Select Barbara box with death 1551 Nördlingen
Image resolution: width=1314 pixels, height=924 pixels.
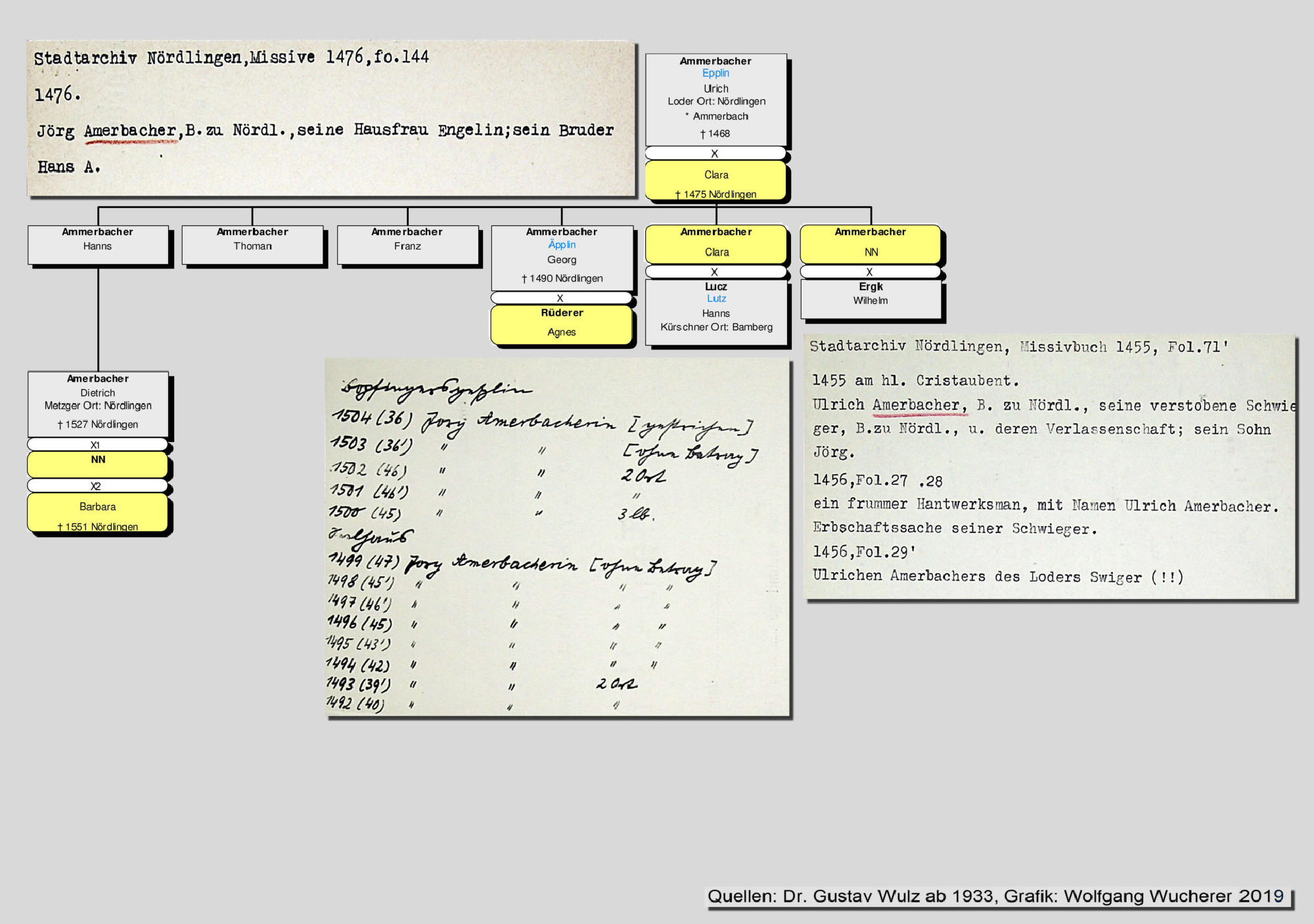tap(97, 512)
